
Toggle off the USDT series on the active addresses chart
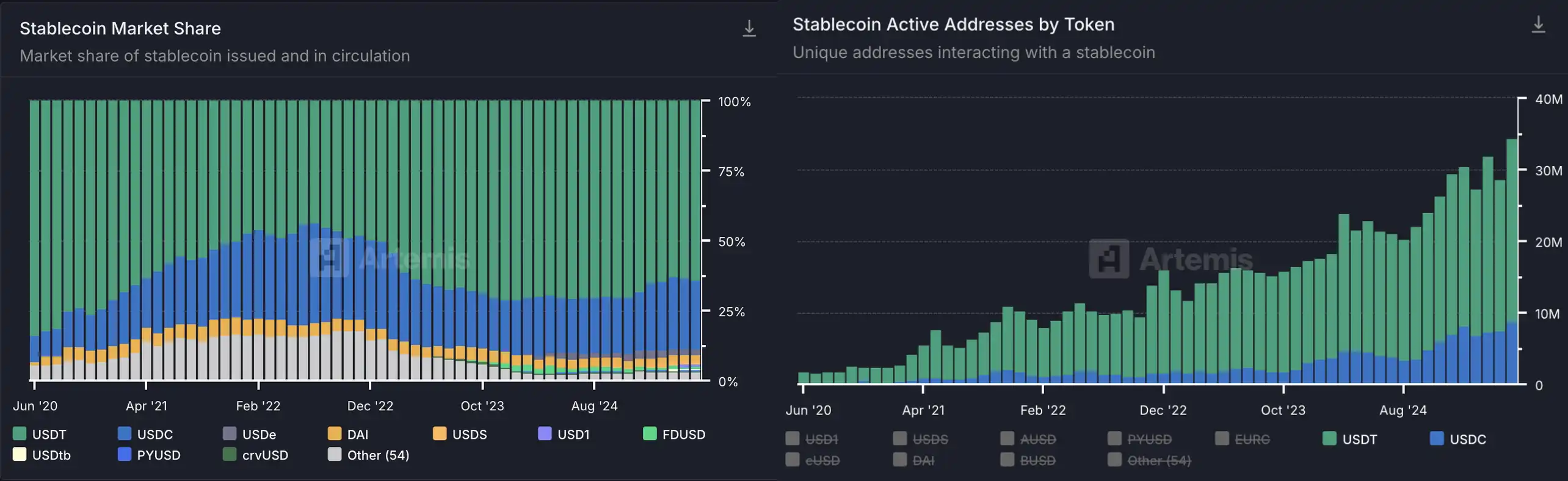[x=1351, y=439]
